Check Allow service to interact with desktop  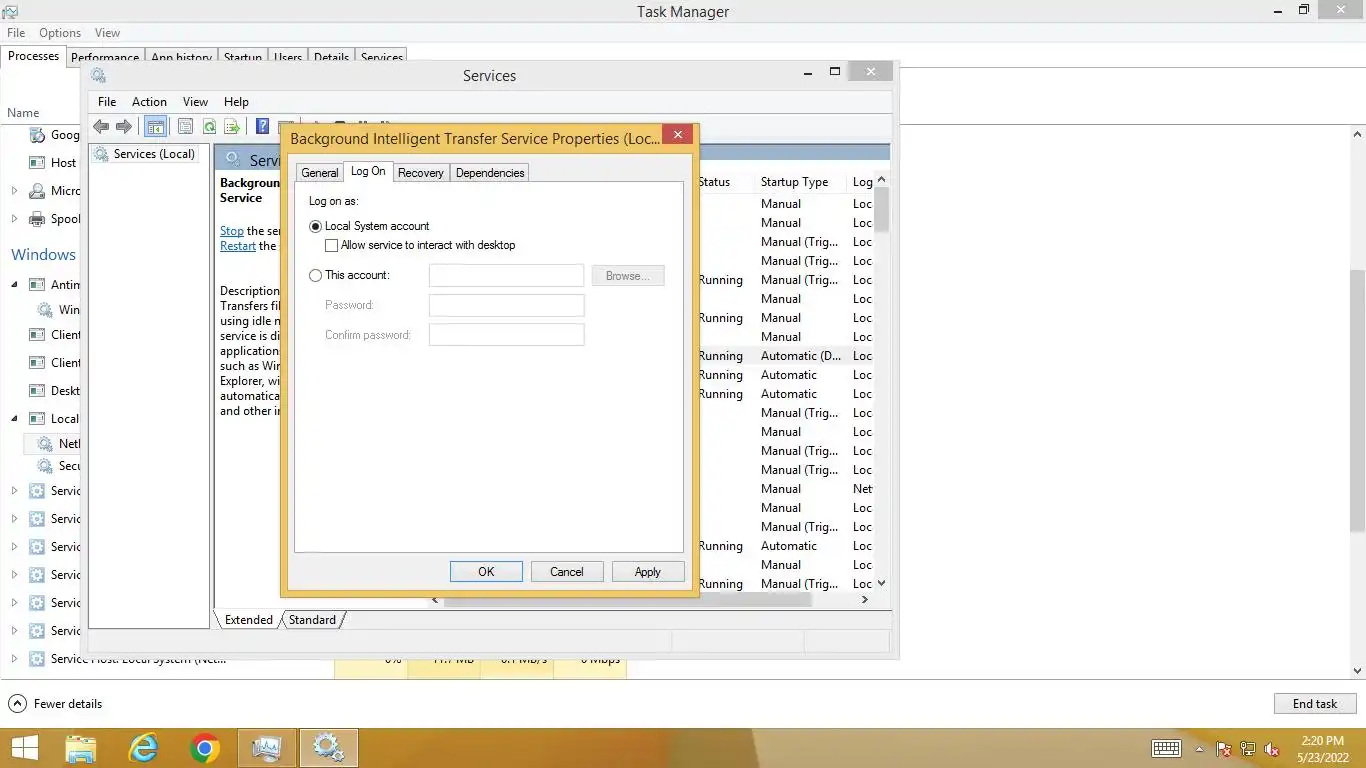(x=332, y=246)
